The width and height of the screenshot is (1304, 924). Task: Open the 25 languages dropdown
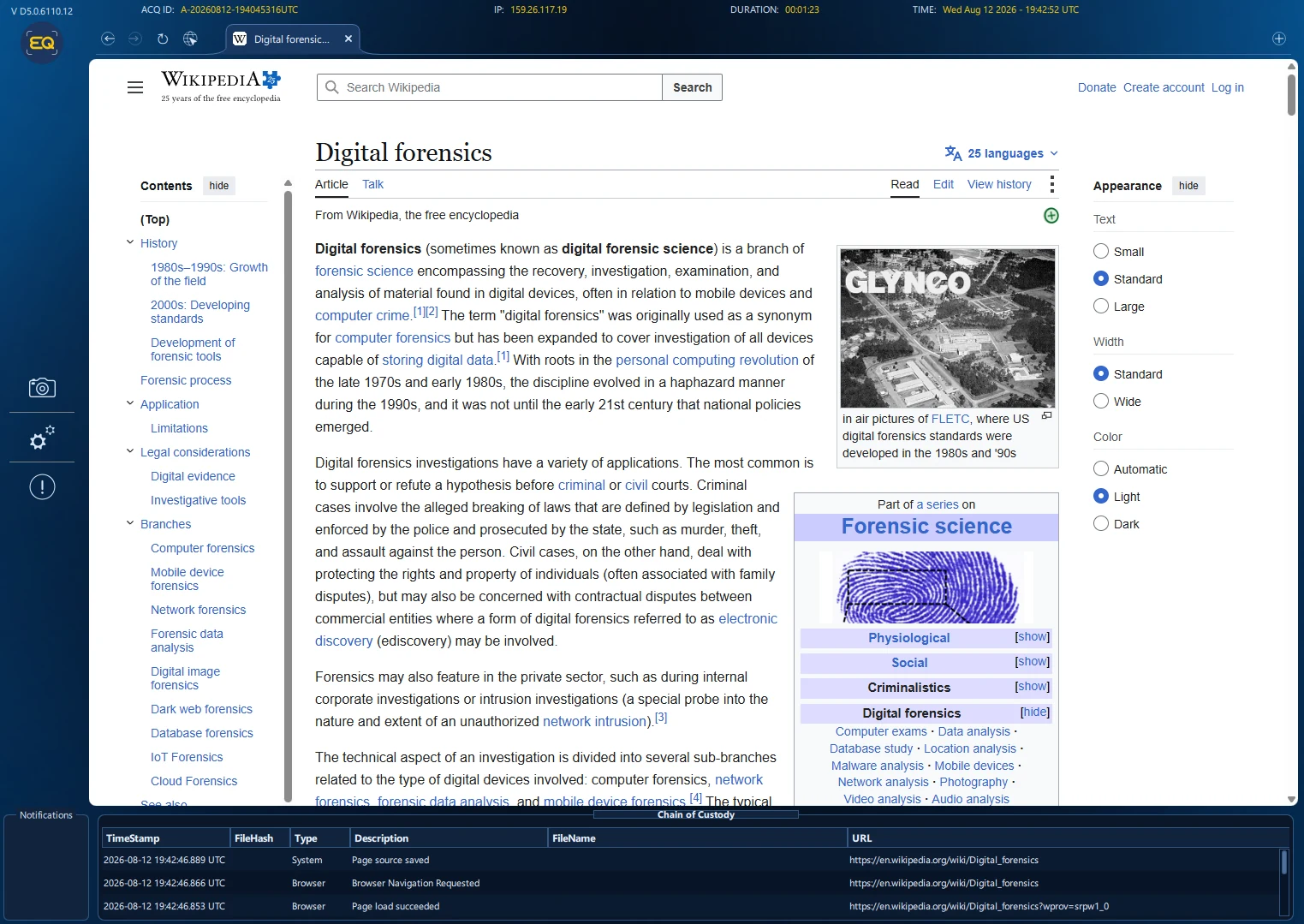pos(1002,153)
